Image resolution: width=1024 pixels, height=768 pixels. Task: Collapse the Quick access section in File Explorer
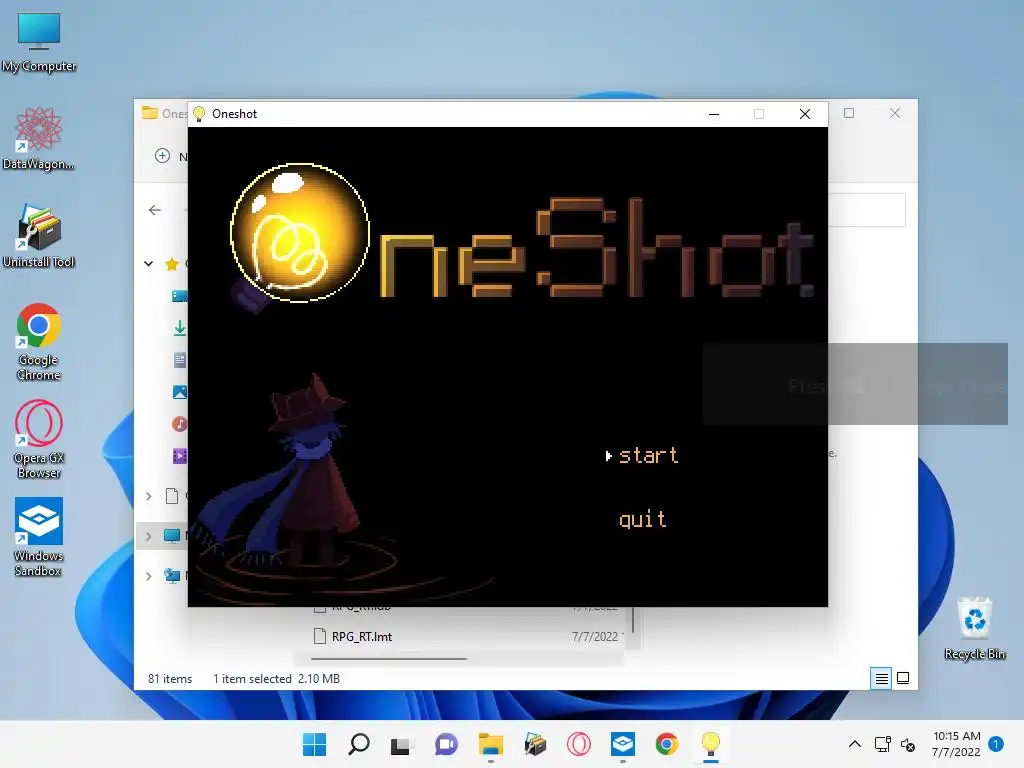[149, 264]
